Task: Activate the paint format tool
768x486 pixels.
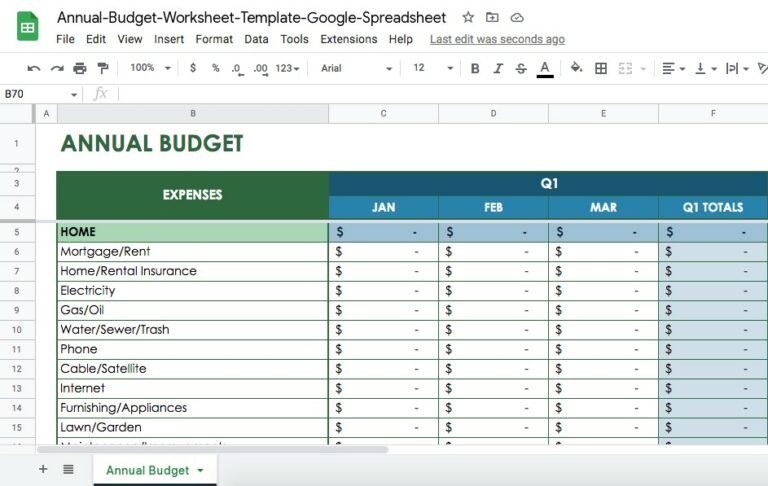Action: [103, 68]
